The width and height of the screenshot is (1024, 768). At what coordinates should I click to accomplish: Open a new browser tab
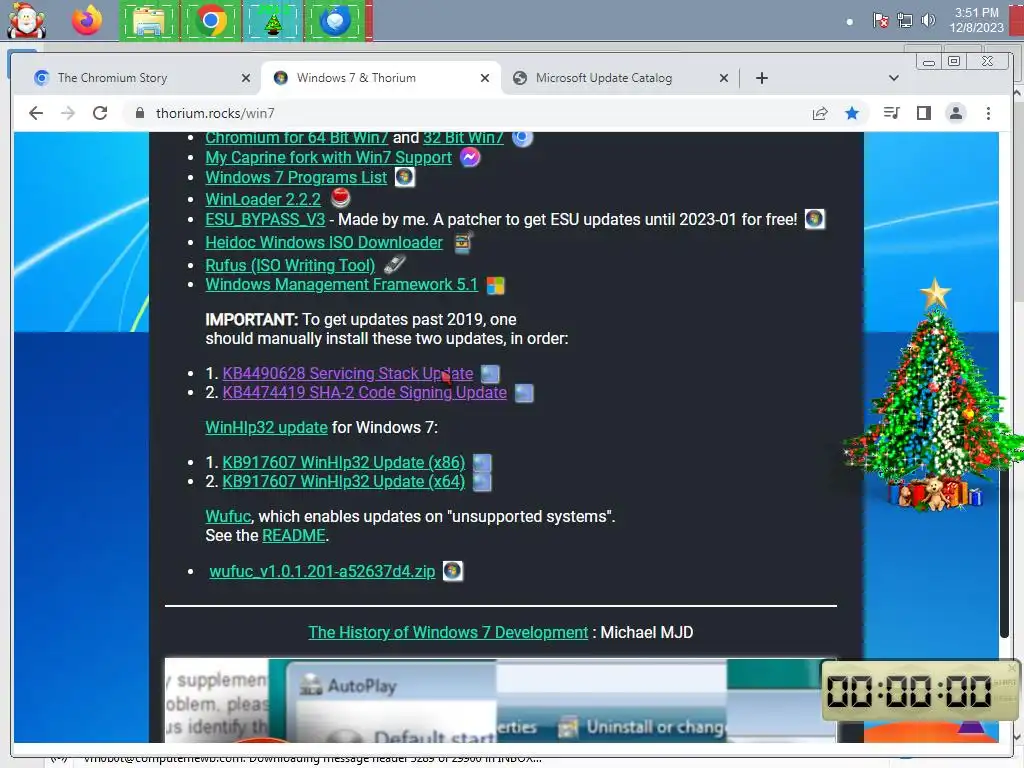tap(761, 78)
